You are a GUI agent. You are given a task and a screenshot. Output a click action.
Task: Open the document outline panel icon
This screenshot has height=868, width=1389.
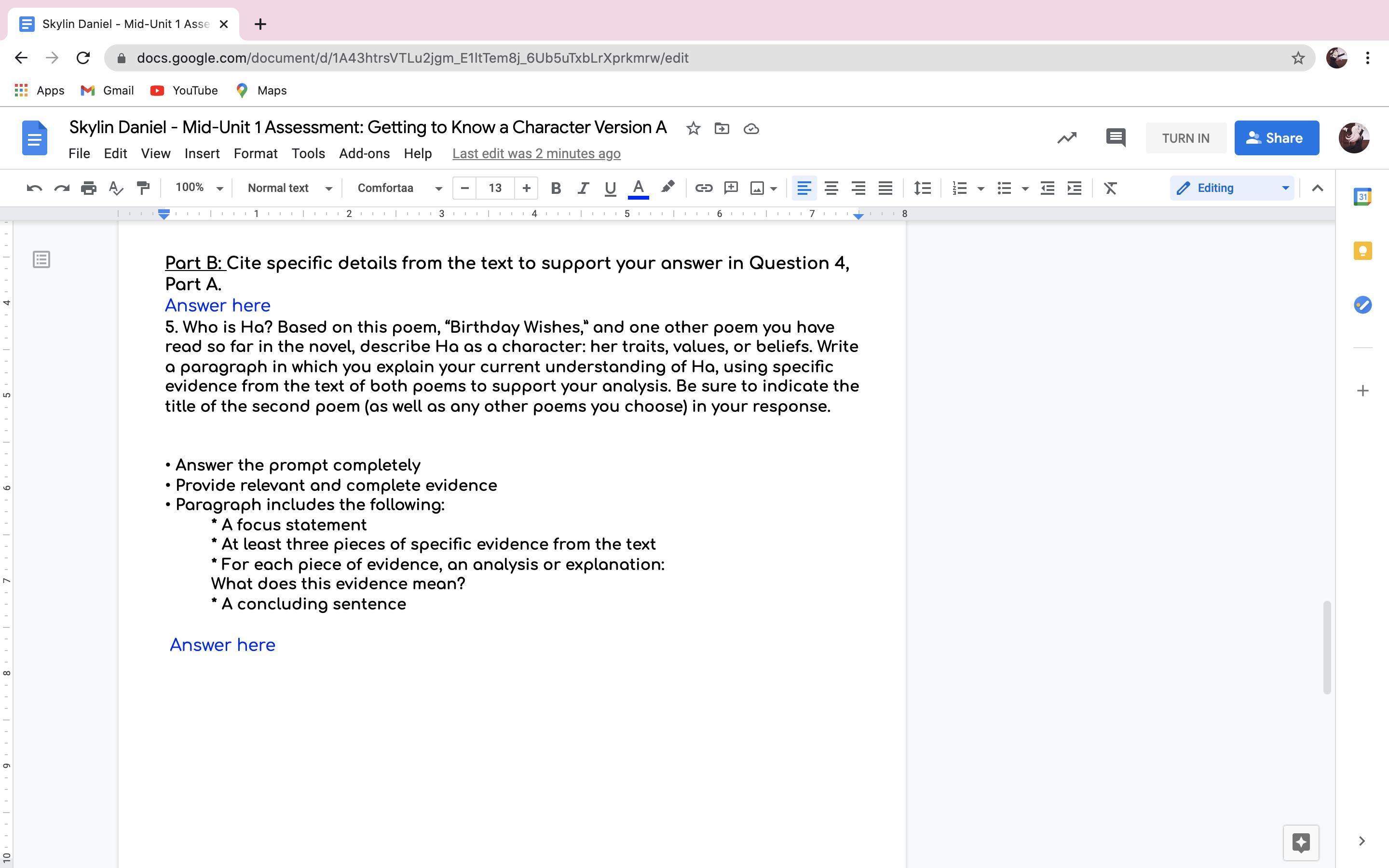(x=41, y=259)
